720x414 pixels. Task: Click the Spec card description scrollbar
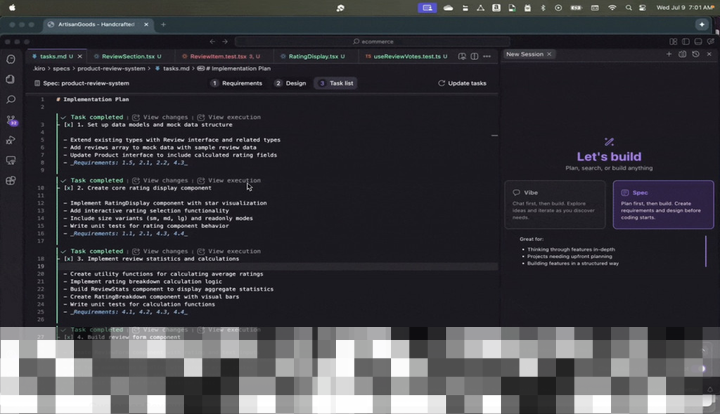click(x=706, y=251)
